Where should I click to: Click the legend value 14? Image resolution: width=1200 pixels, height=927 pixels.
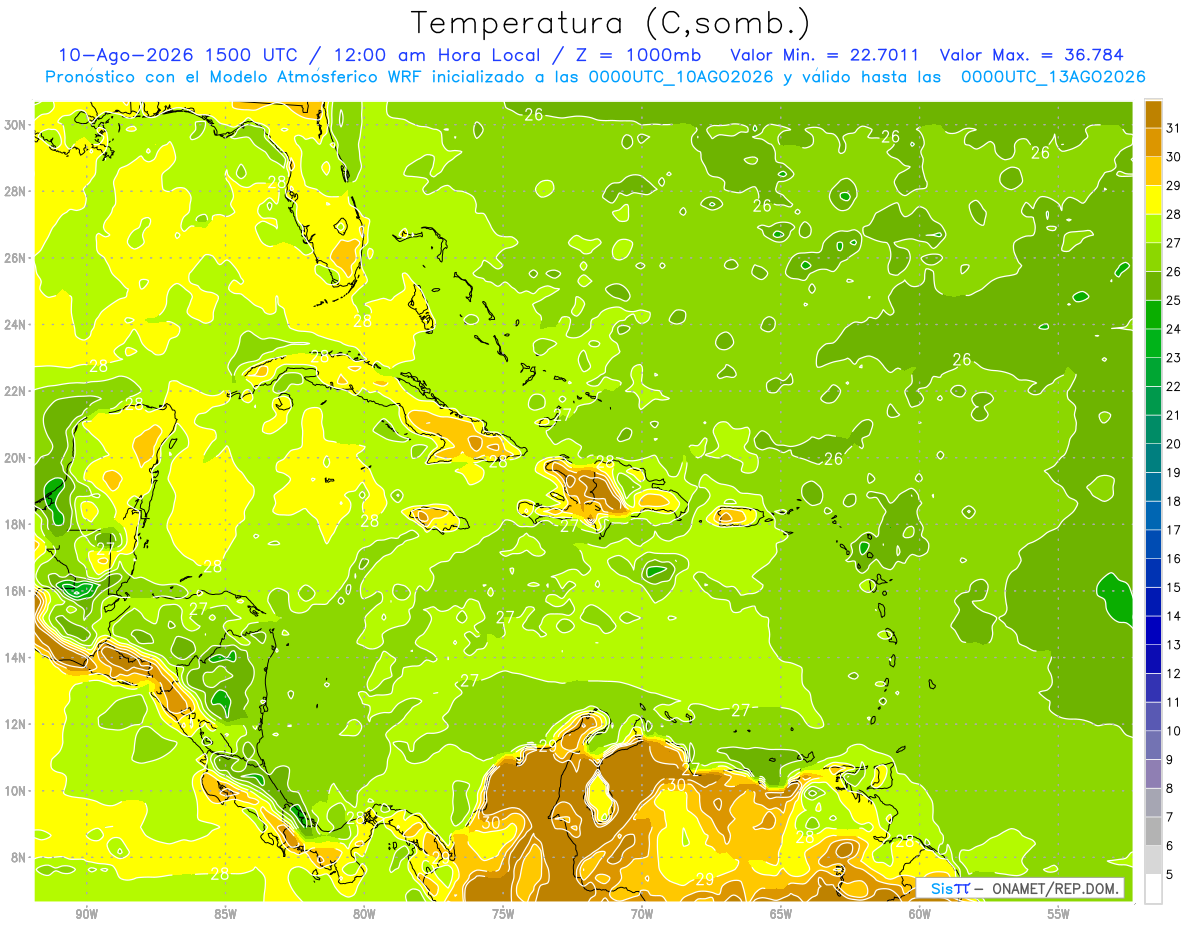pyautogui.click(x=1174, y=616)
